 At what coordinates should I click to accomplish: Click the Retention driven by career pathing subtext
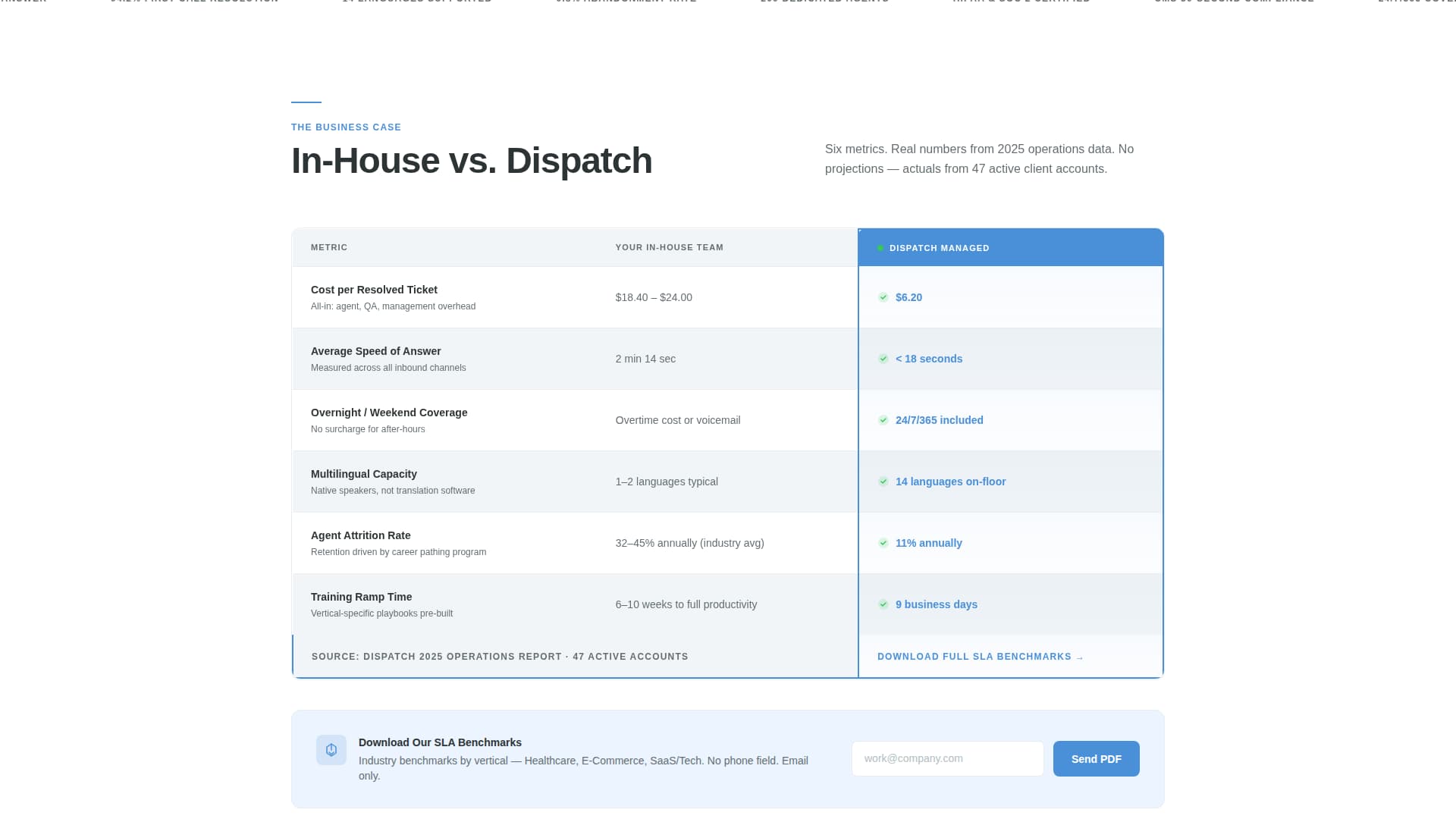(398, 552)
